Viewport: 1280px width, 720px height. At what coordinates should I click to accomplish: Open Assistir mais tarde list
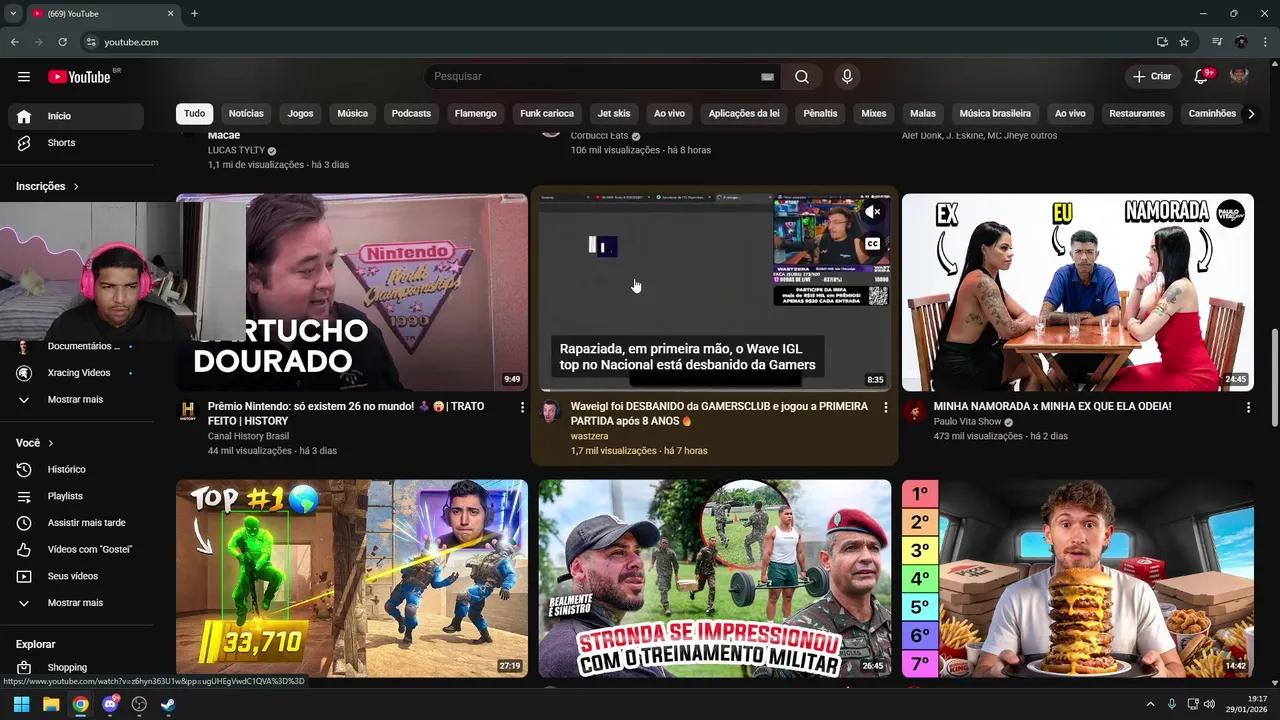click(76, 523)
